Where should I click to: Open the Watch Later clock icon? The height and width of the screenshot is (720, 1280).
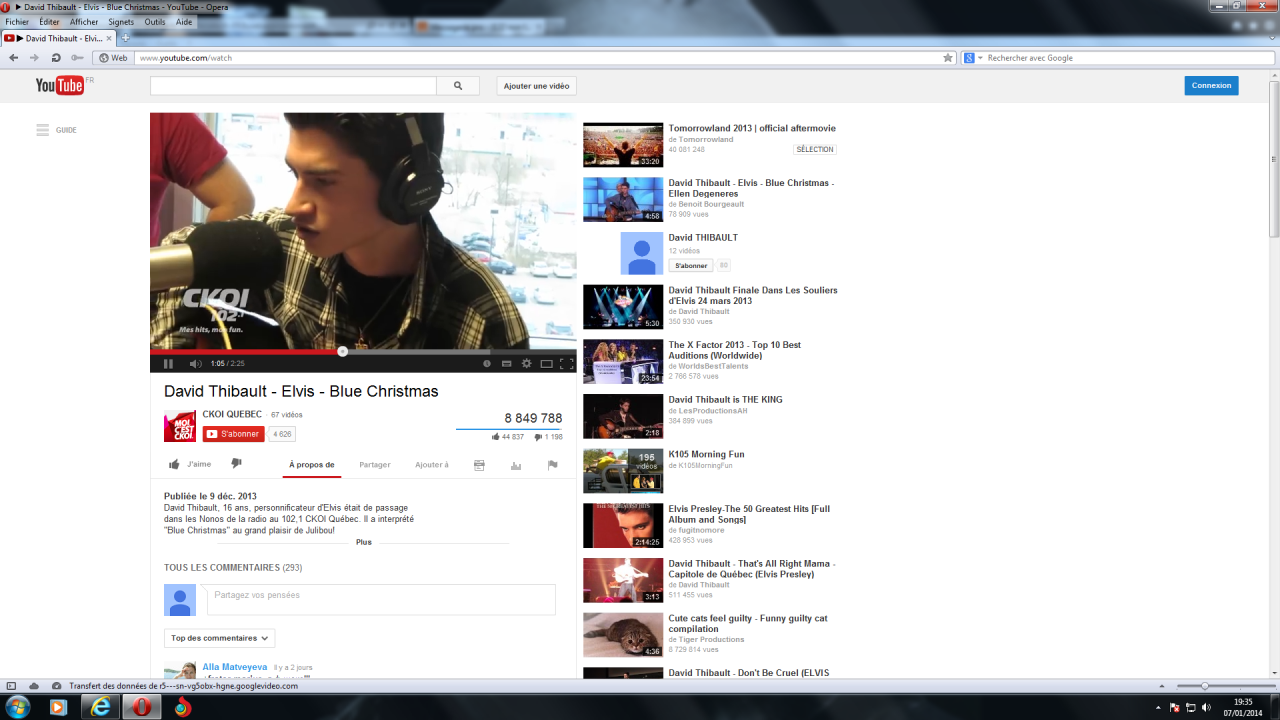click(487, 364)
